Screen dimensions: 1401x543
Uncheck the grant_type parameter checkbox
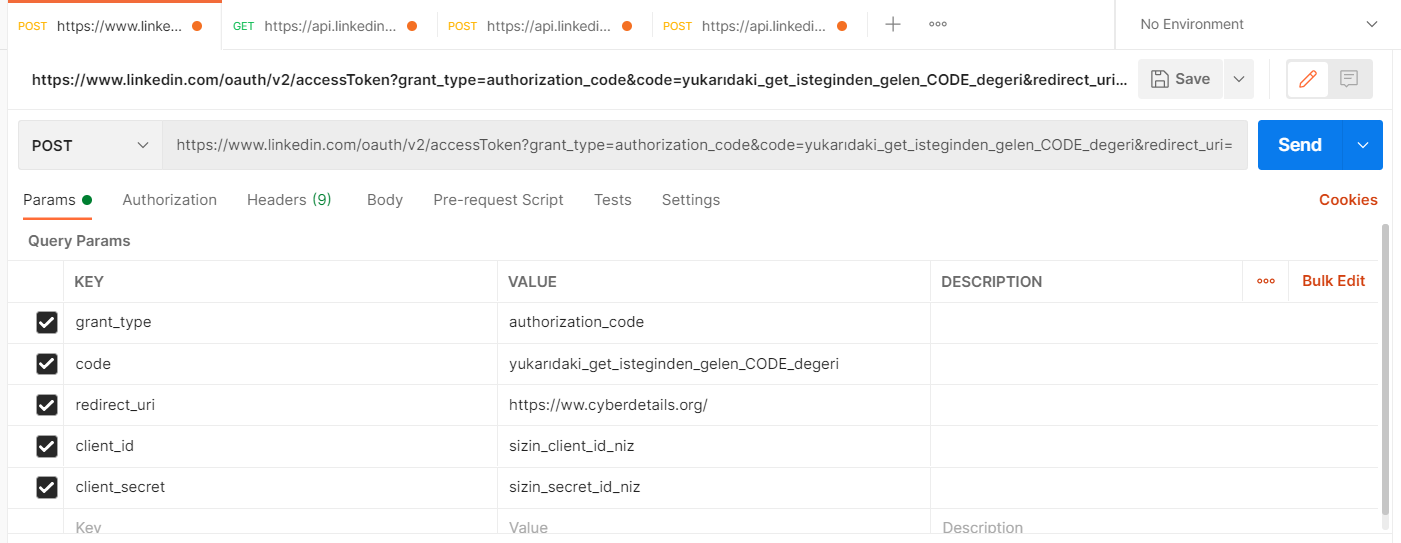[47, 322]
